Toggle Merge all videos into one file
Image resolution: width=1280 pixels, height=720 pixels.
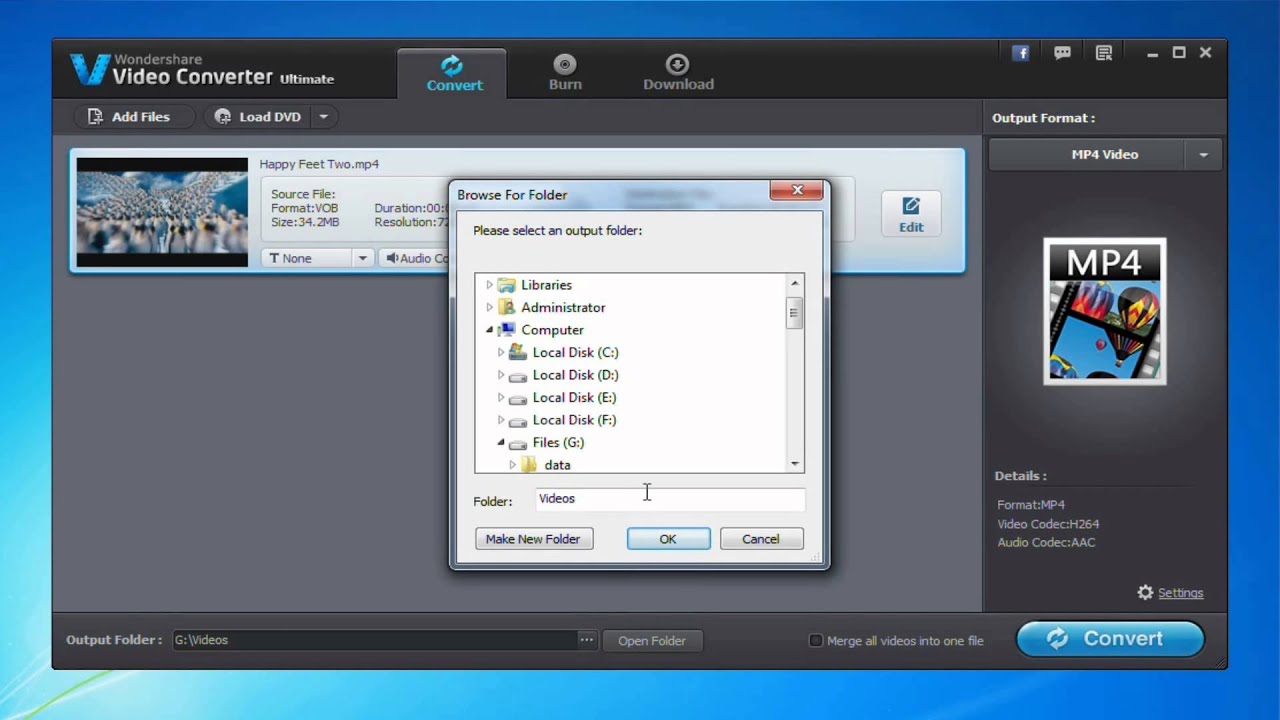(x=815, y=640)
